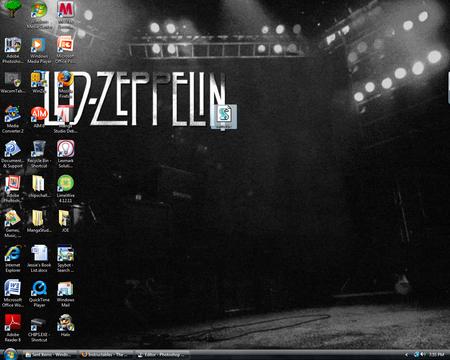Show hidden system tray icons arrow
The width and height of the screenshot is (450, 360).
click(x=406, y=355)
